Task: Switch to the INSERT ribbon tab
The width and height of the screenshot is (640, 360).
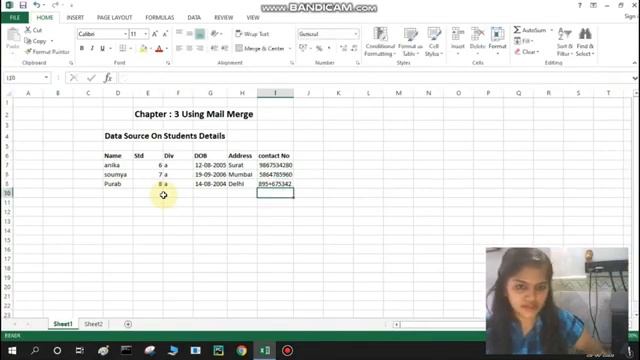Action: click(75, 18)
